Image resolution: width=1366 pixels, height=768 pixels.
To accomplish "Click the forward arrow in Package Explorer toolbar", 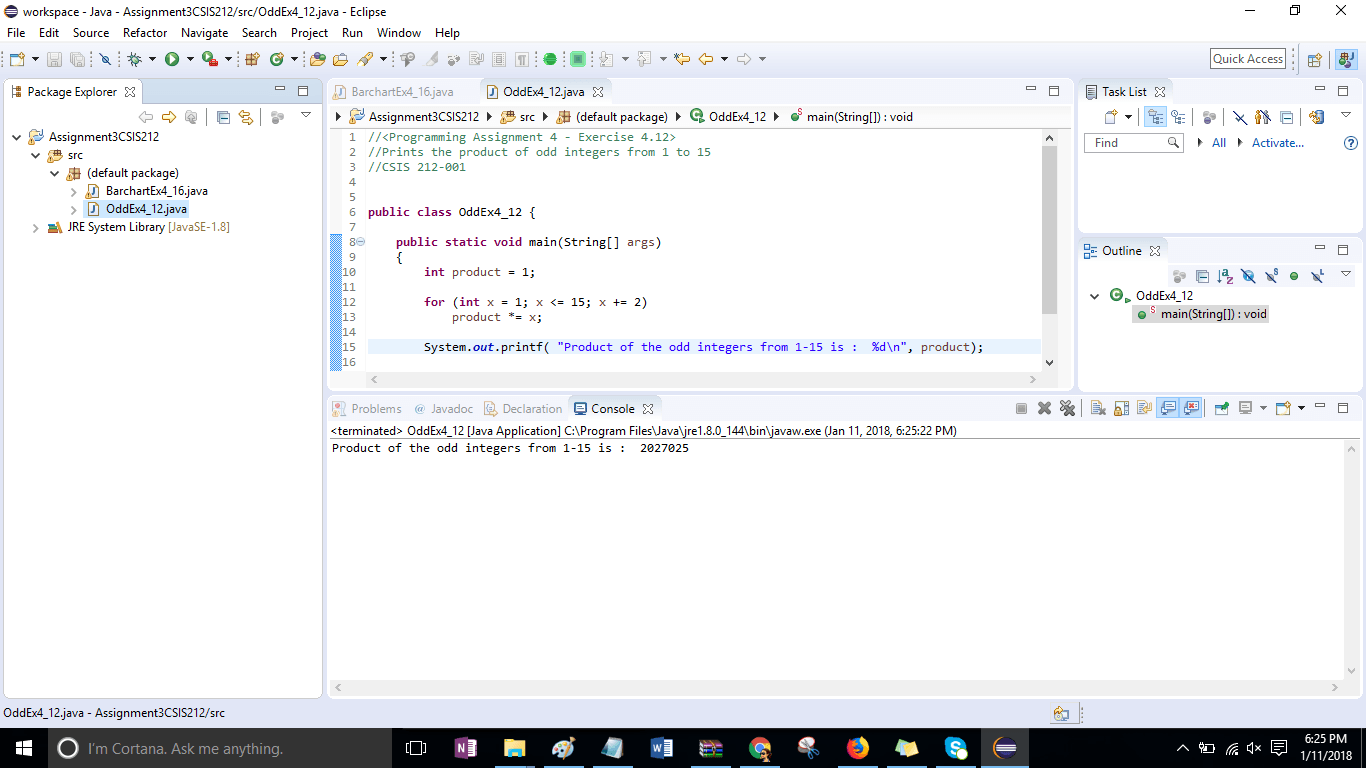I will coord(168,117).
